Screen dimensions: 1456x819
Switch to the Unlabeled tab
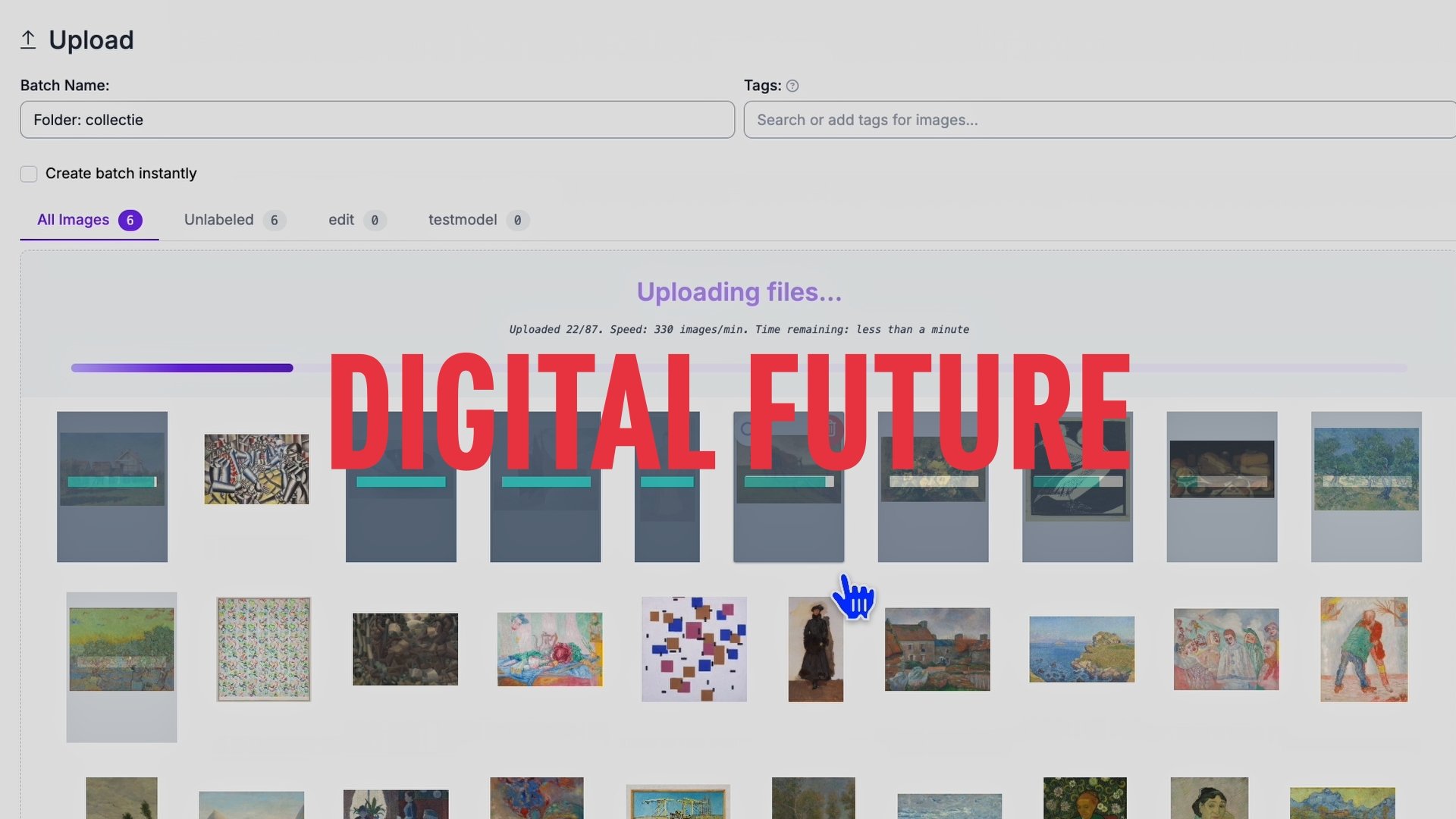[x=235, y=220]
